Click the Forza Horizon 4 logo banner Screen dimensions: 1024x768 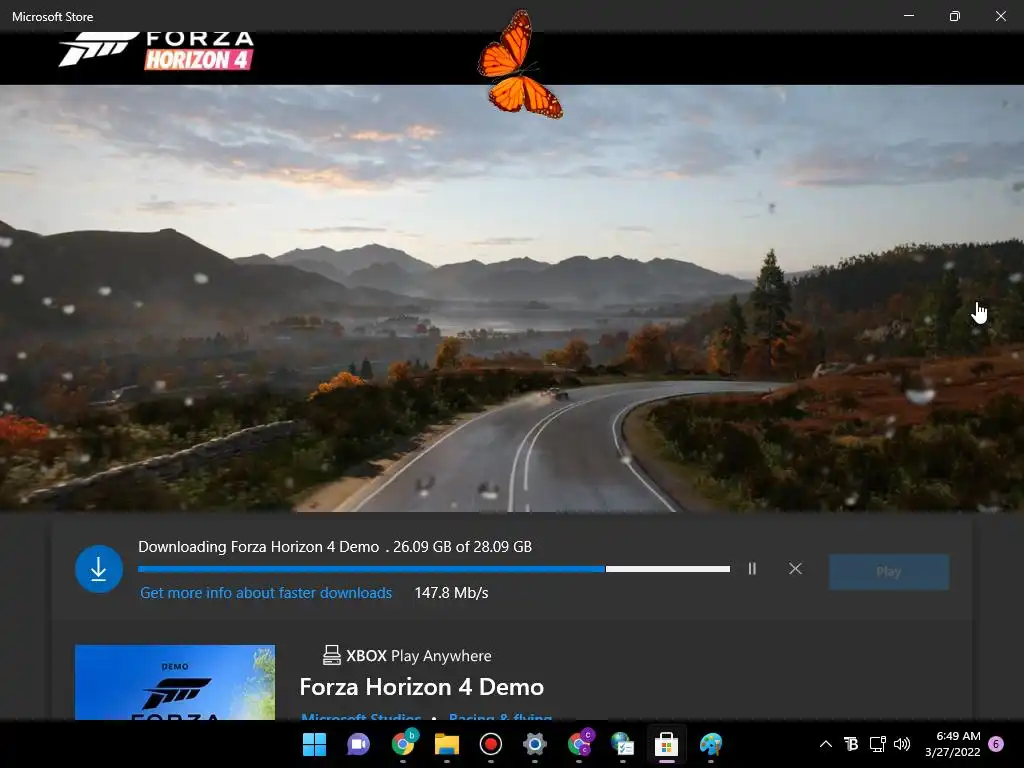pyautogui.click(x=155, y=51)
